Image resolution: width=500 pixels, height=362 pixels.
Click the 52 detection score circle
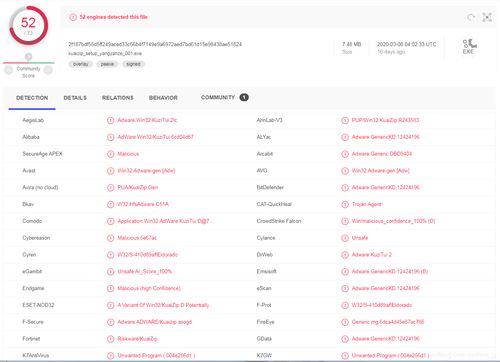click(29, 26)
